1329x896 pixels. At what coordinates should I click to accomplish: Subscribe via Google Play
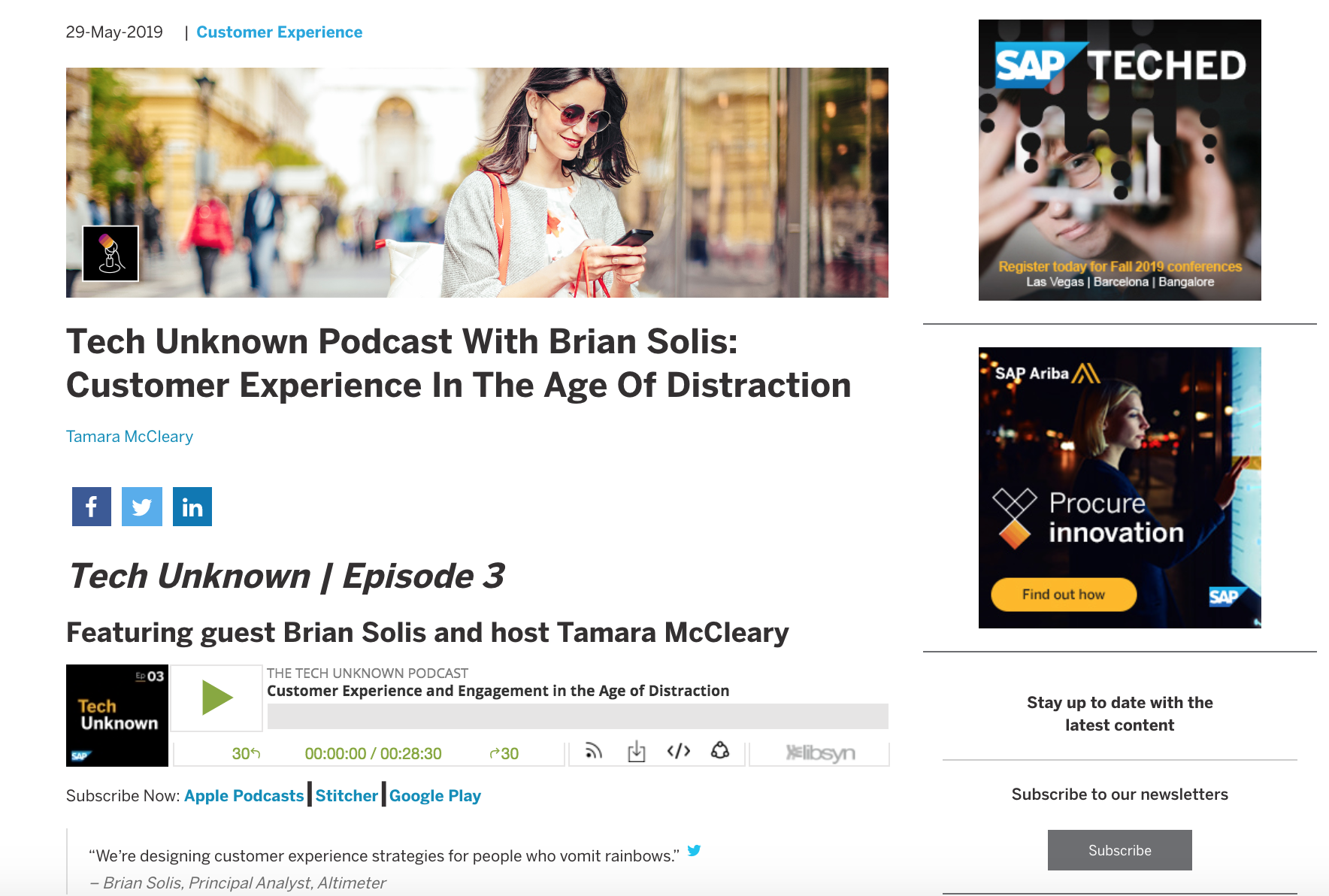coord(435,796)
